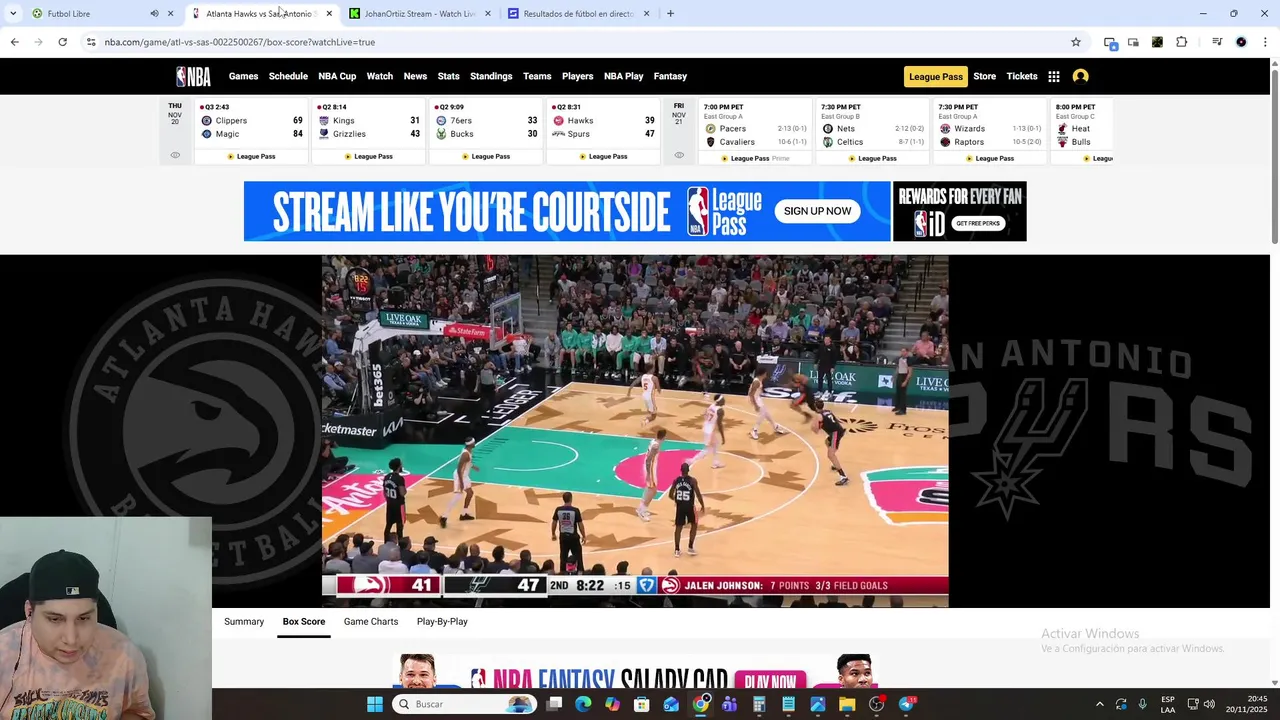
Task: Open Copilot from the taskbar
Action: click(612, 704)
